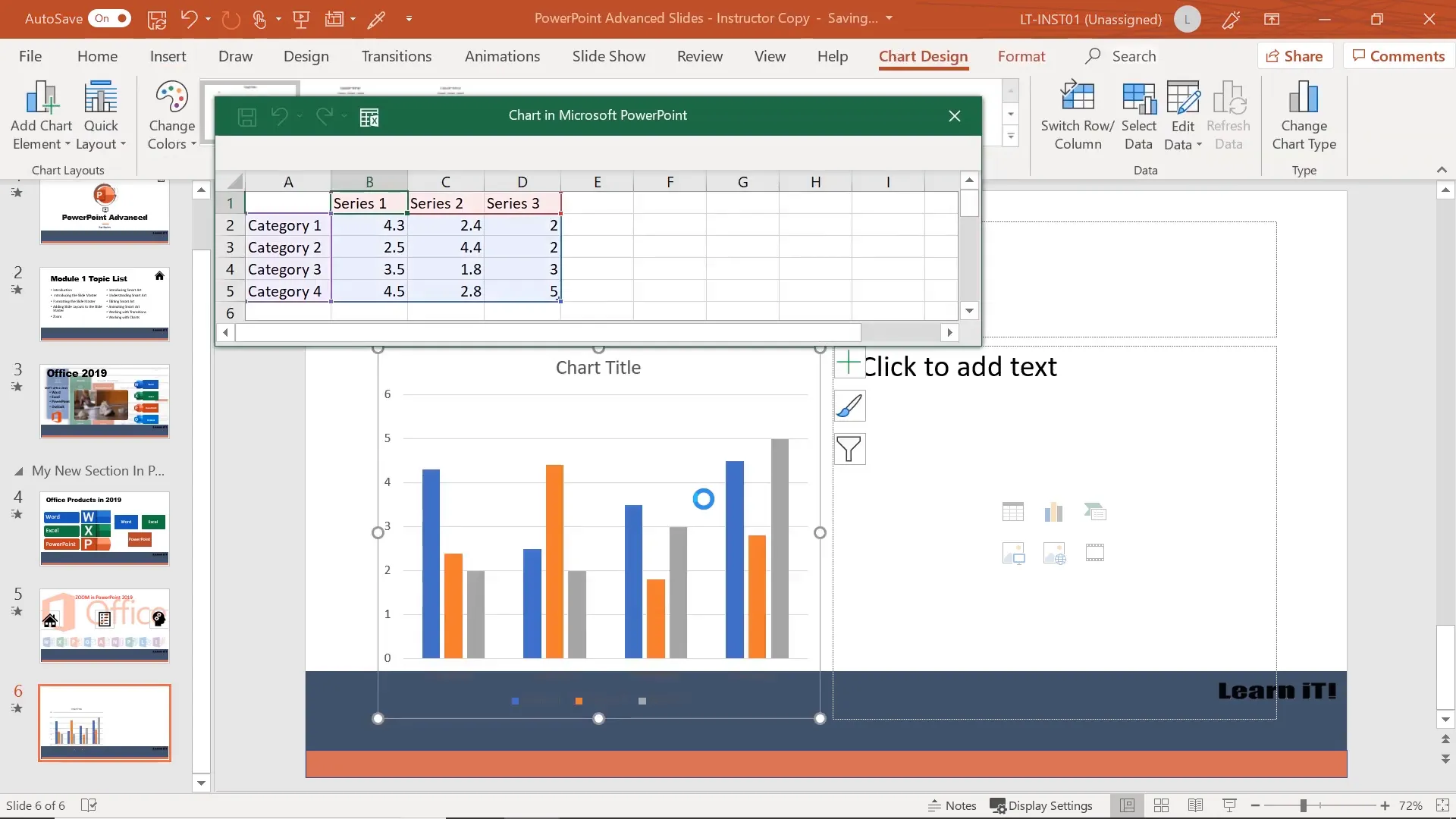The width and height of the screenshot is (1456, 819).
Task: Collapse the My New Section section
Action: pyautogui.click(x=19, y=472)
